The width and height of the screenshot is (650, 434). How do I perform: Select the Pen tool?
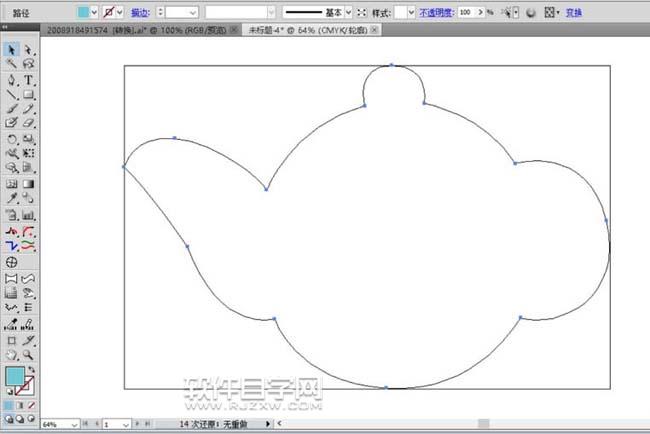click(x=11, y=80)
